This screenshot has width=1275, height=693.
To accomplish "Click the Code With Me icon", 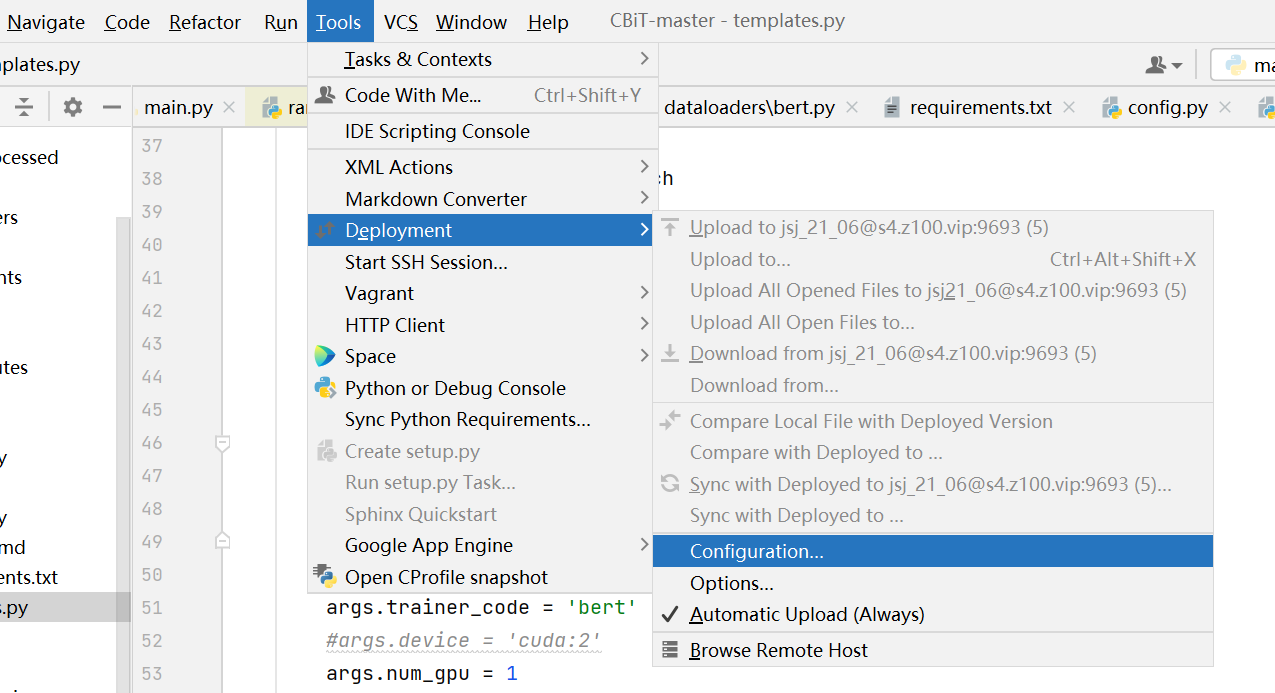I will (x=325, y=95).
